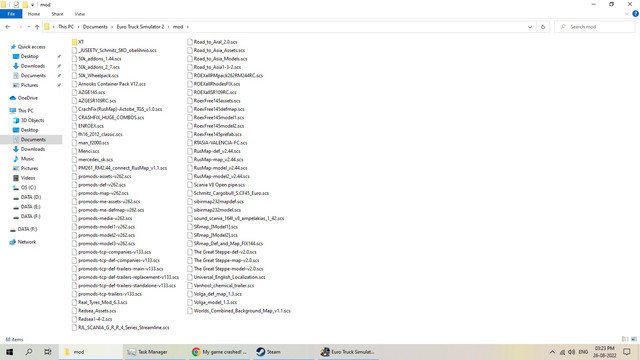The width and height of the screenshot is (640, 360).
Task: Click the Search mod field
Action: click(x=594, y=27)
